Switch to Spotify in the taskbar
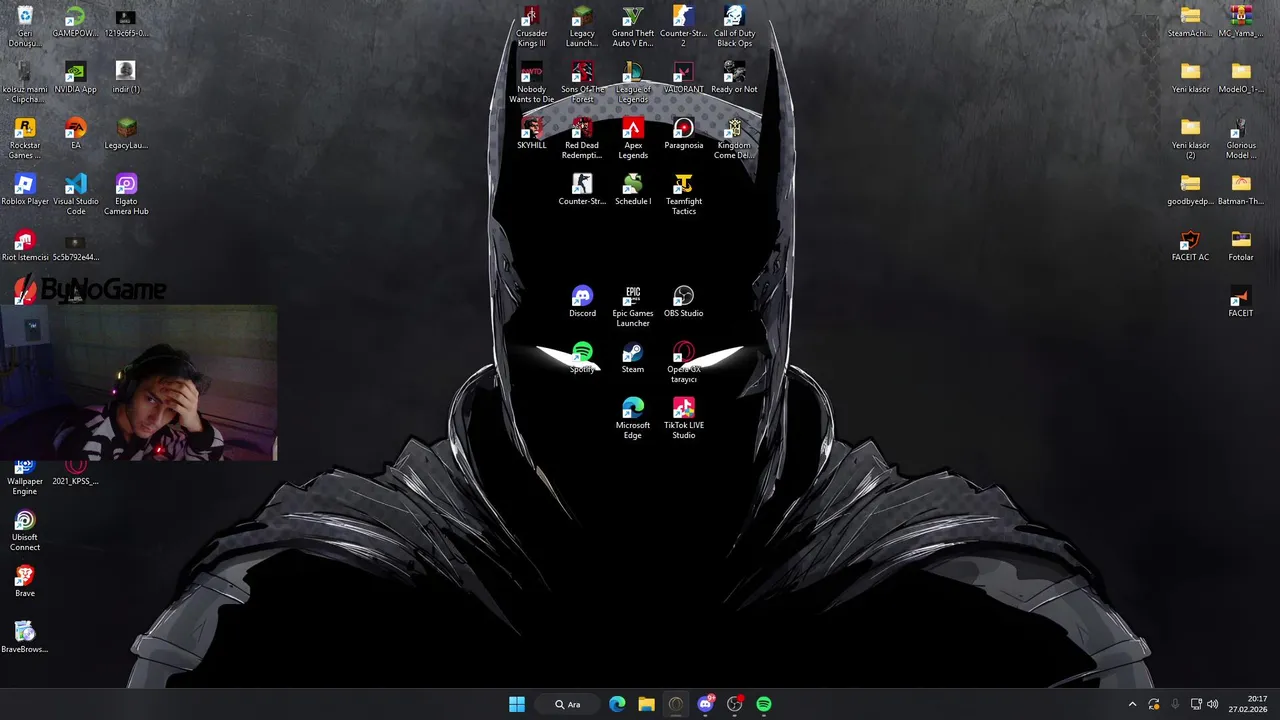This screenshot has width=1280, height=720. 764,704
